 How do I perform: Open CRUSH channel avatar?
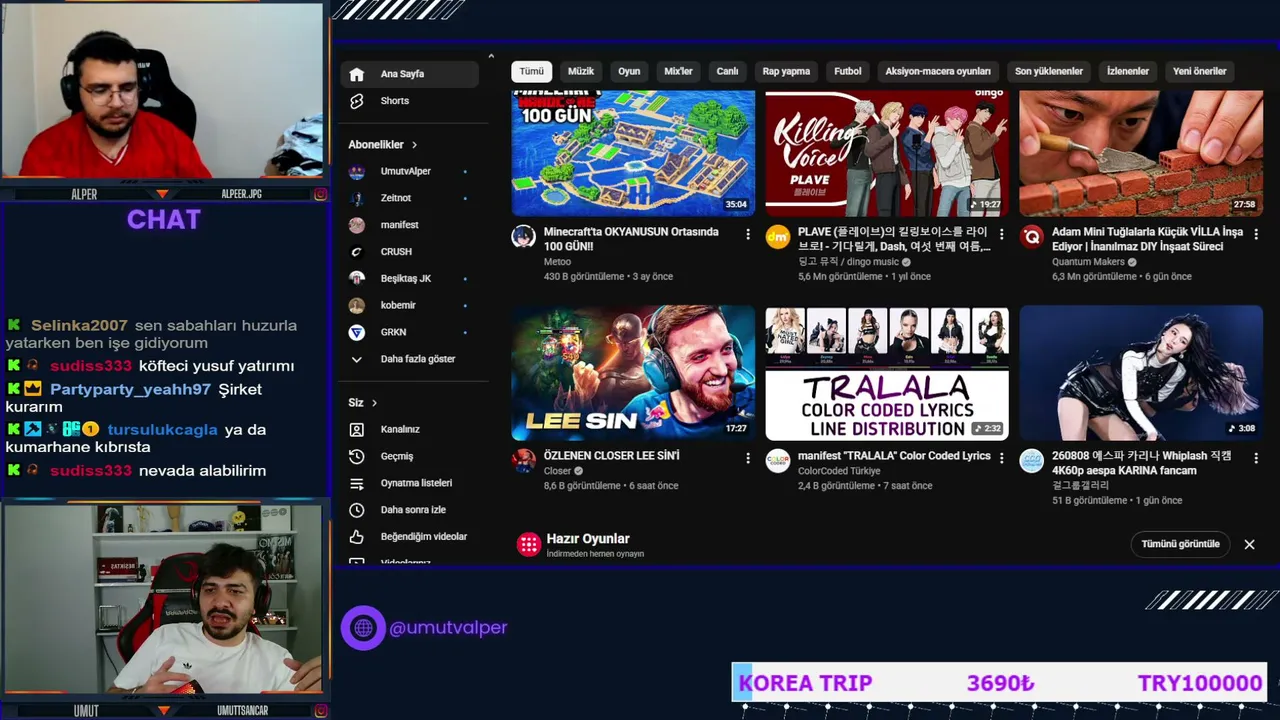(356, 252)
